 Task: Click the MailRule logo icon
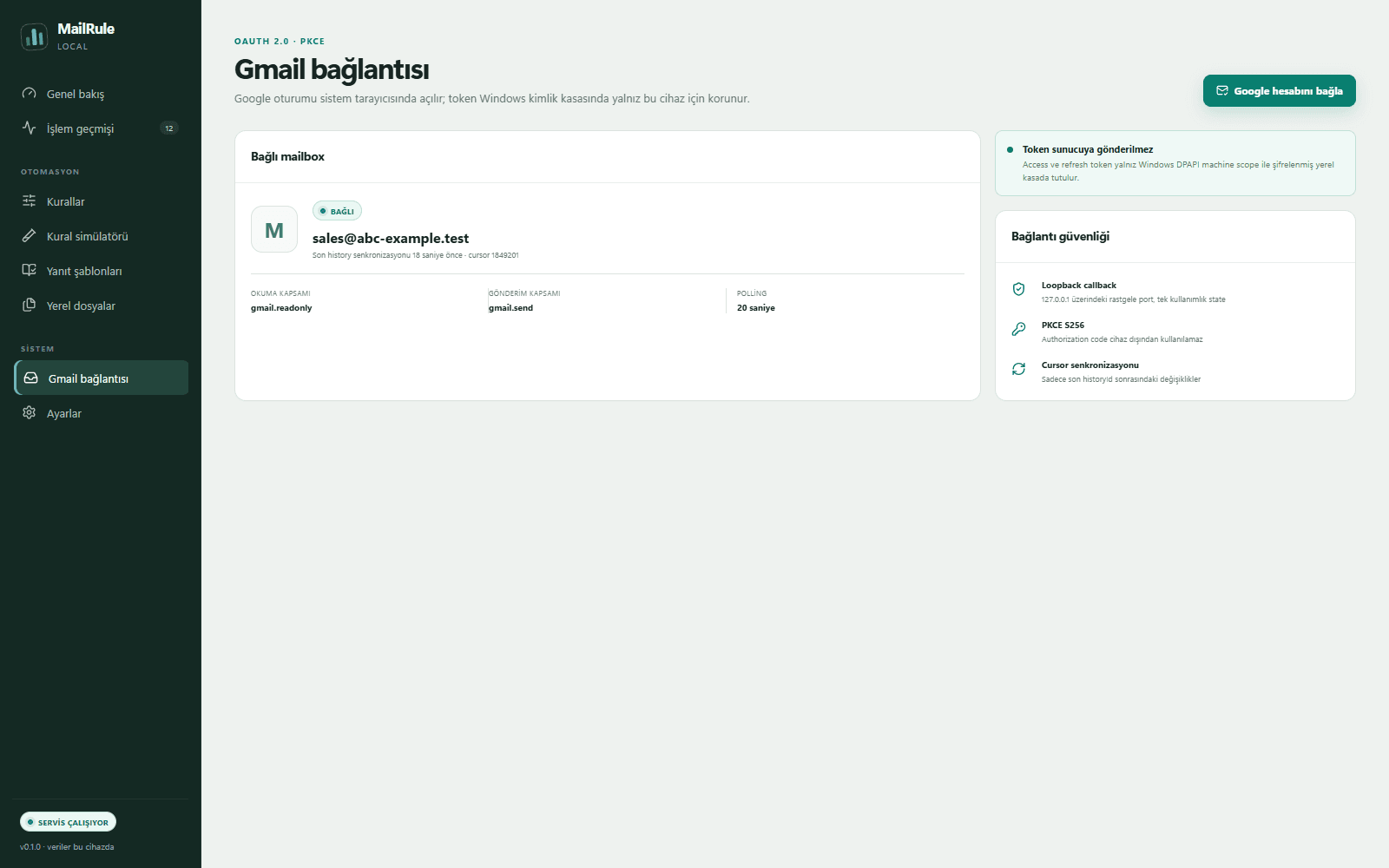tap(34, 36)
